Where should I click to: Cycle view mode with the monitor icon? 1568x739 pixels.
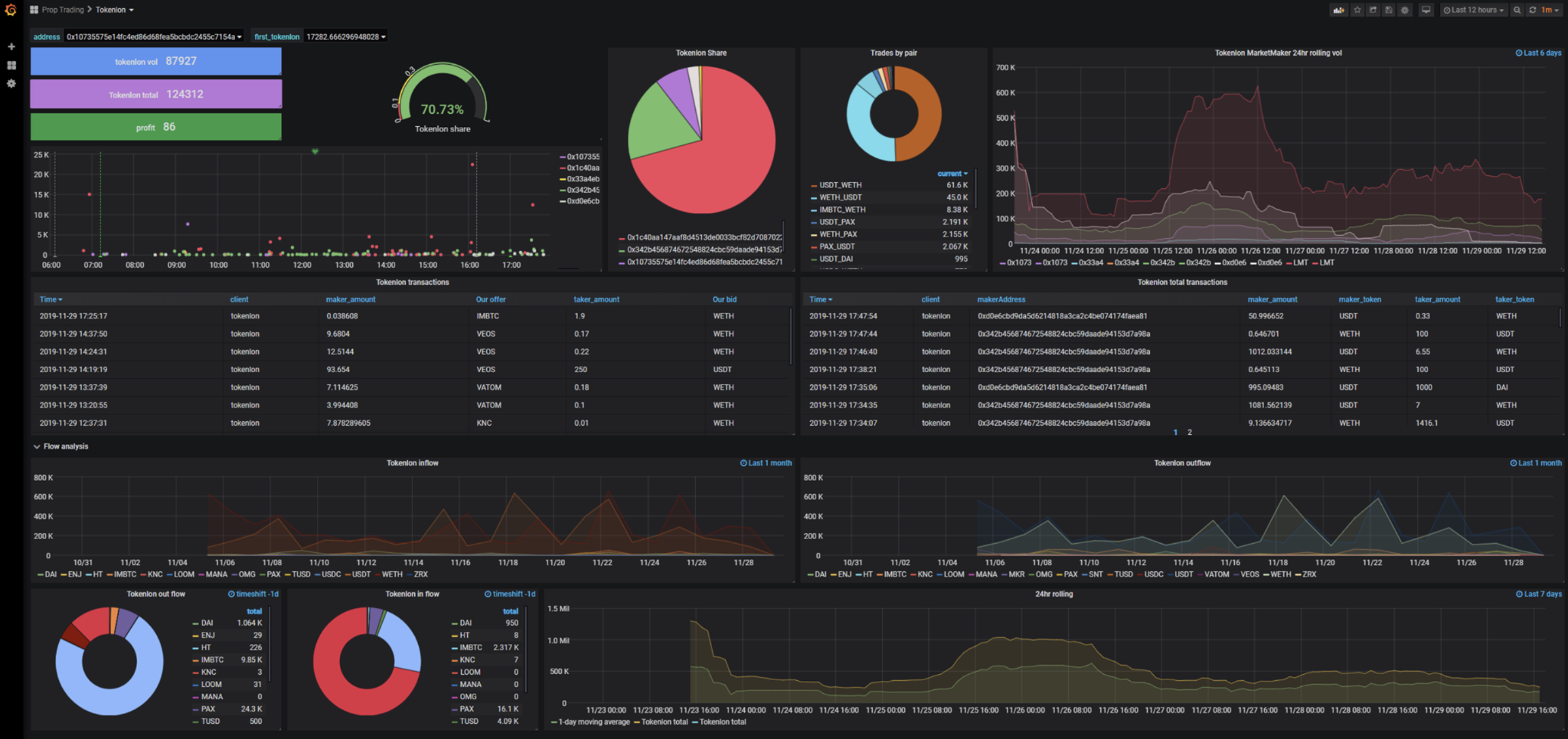coord(1425,10)
